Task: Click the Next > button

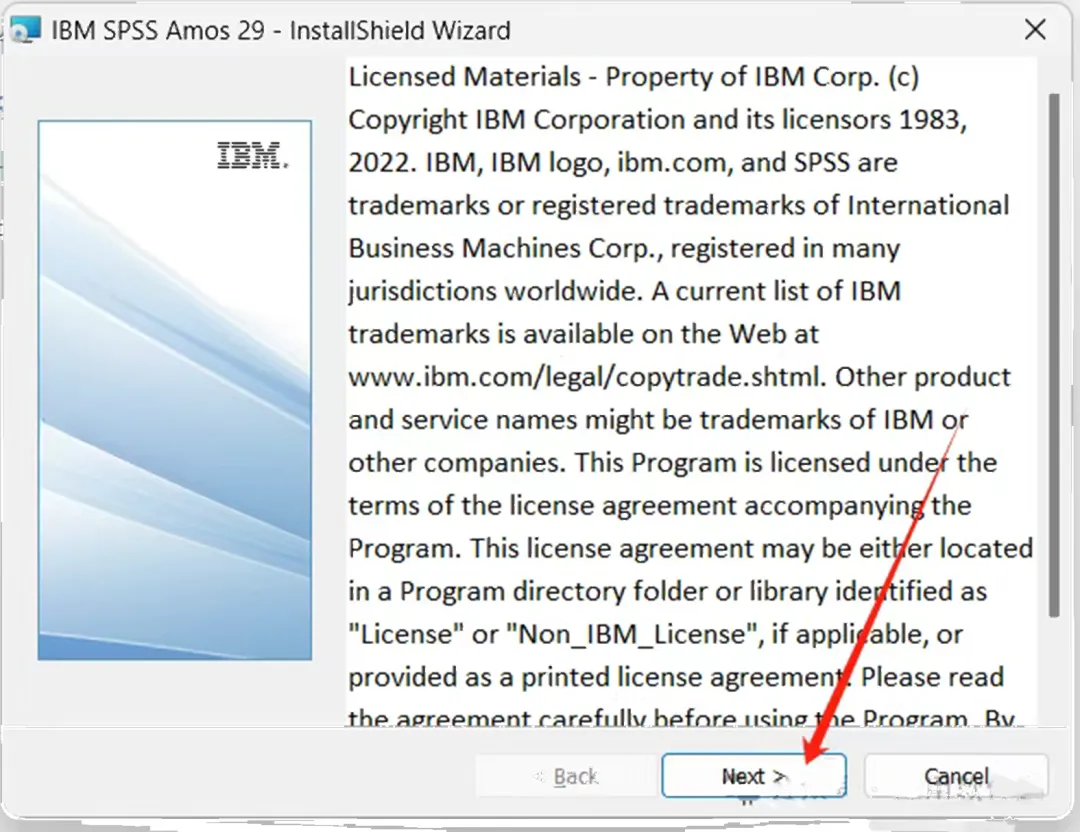Action: click(754, 776)
